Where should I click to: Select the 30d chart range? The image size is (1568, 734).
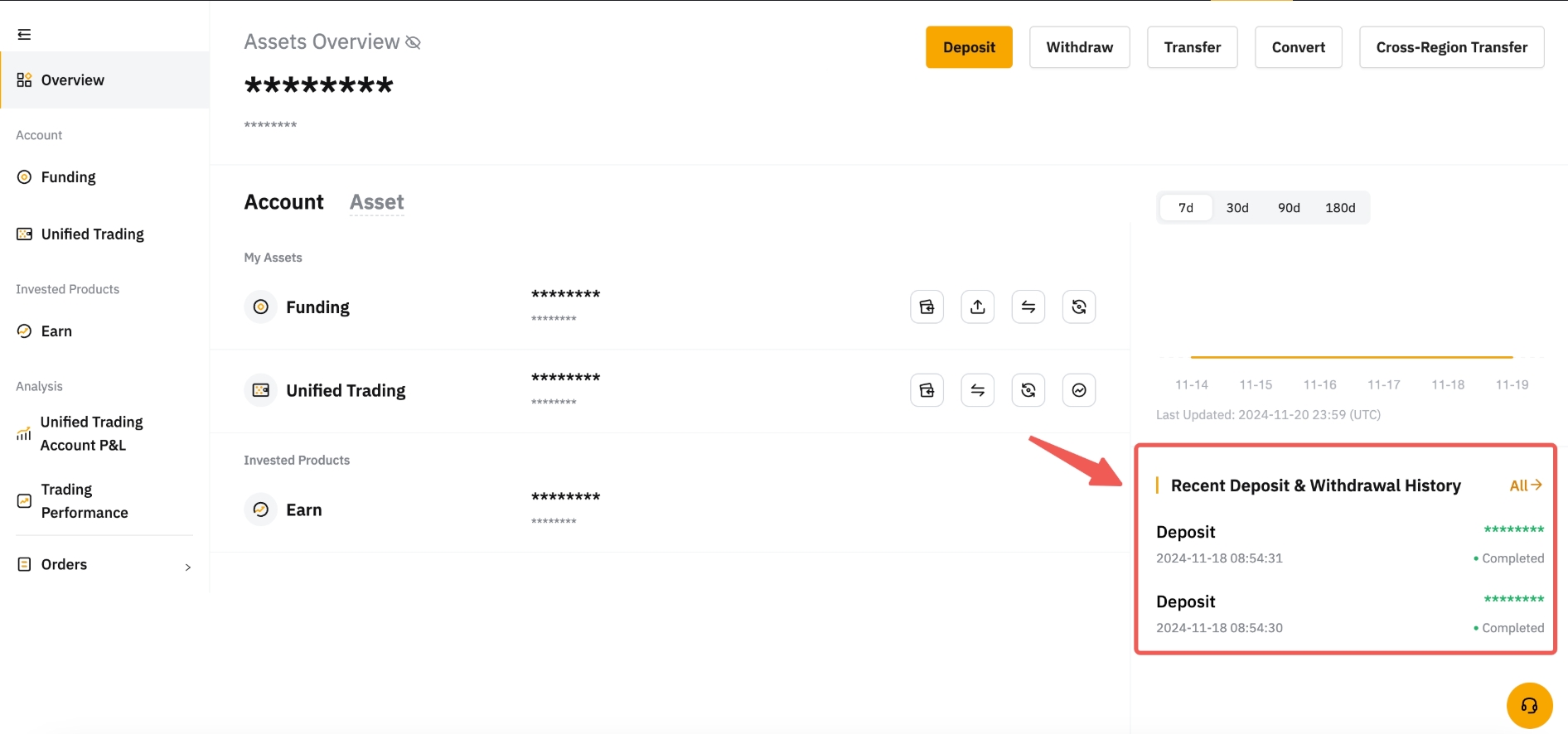1236,208
